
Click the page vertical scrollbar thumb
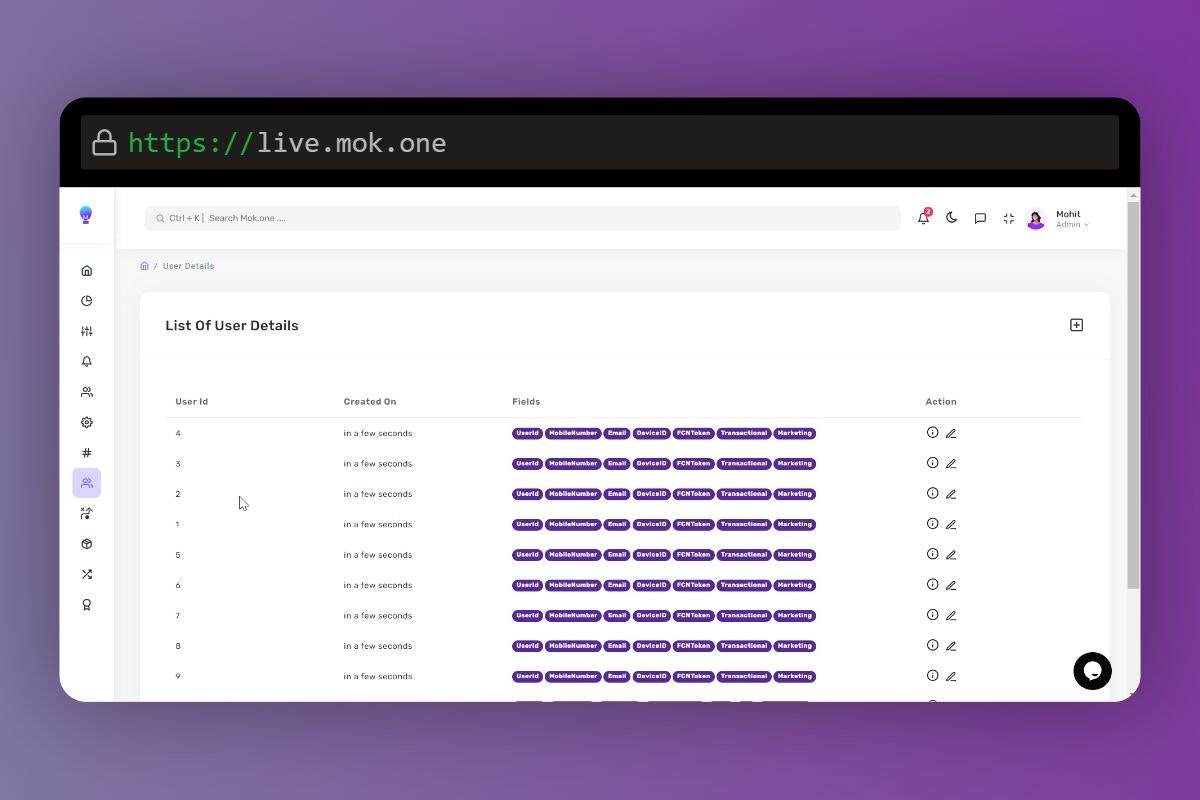click(x=1133, y=395)
